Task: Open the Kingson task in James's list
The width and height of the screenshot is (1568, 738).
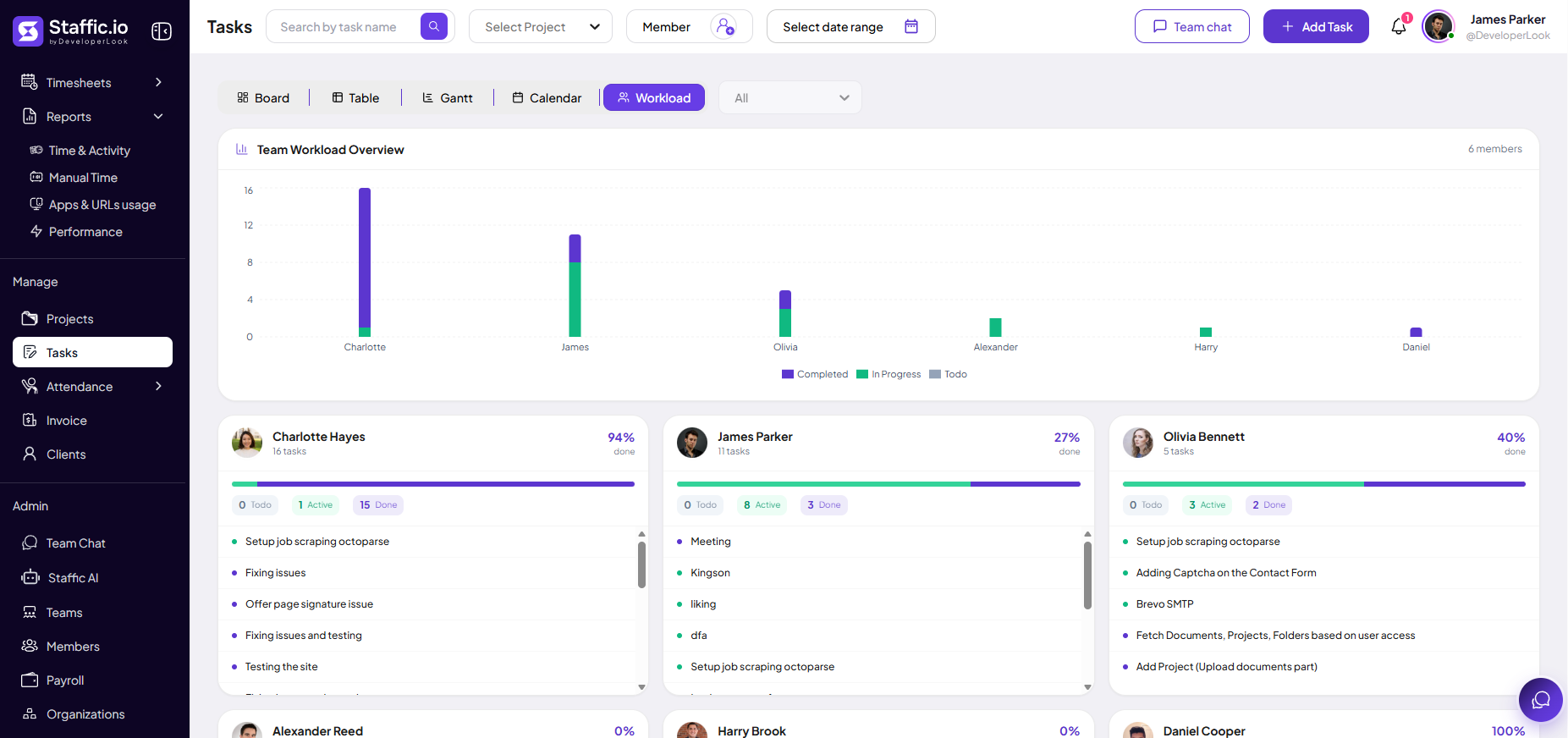Action: point(710,572)
